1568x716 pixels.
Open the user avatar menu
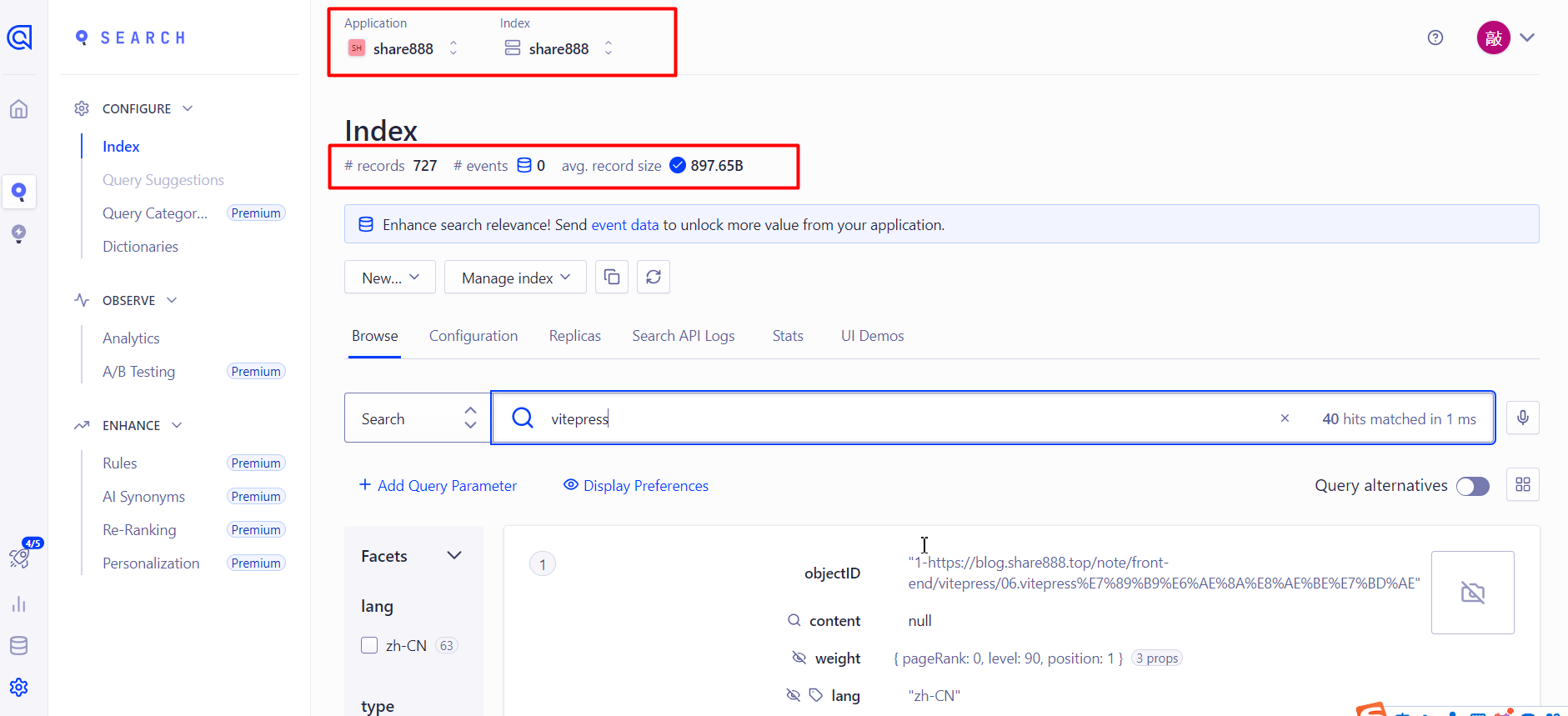[x=1493, y=38]
